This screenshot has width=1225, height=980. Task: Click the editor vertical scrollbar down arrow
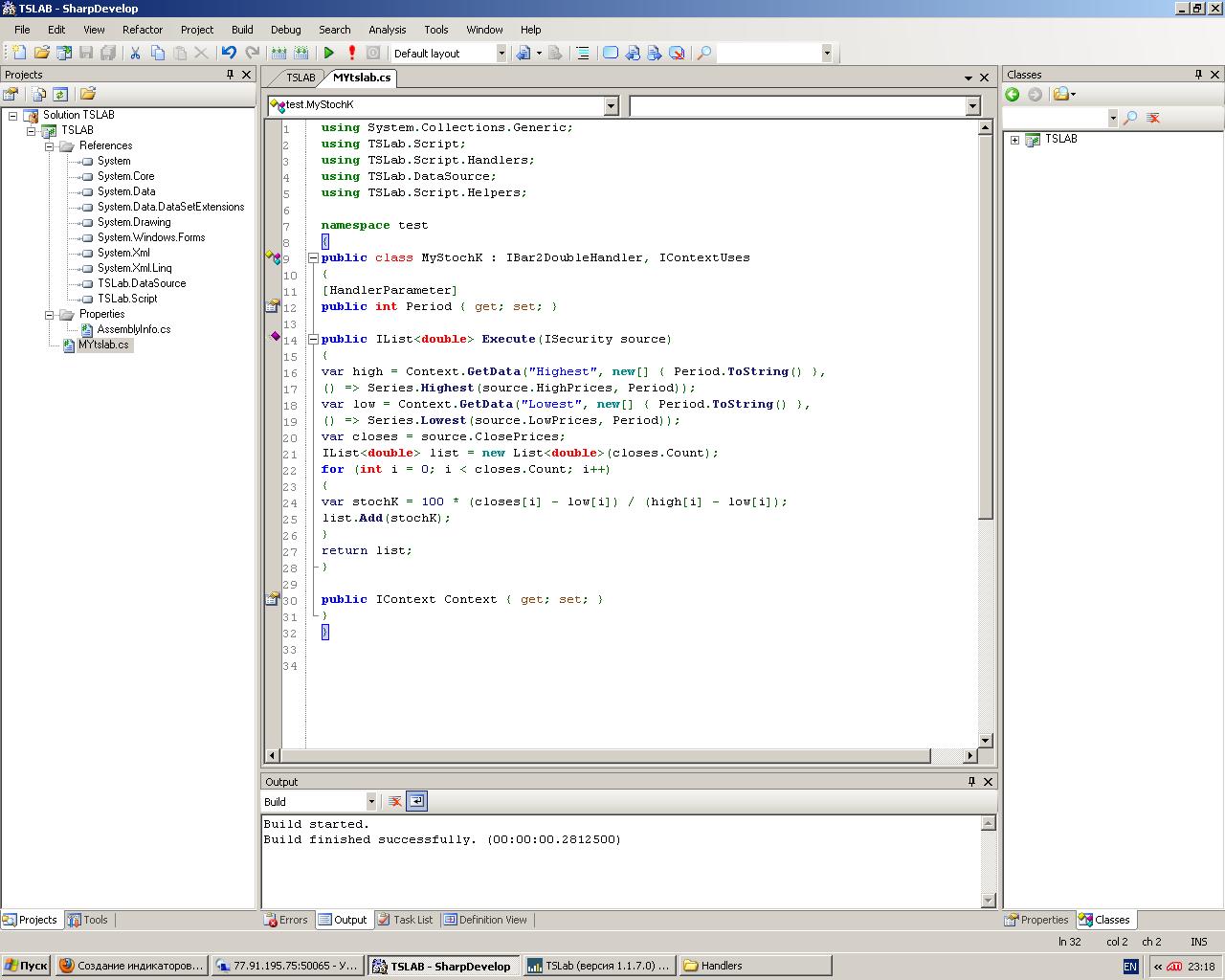[986, 741]
